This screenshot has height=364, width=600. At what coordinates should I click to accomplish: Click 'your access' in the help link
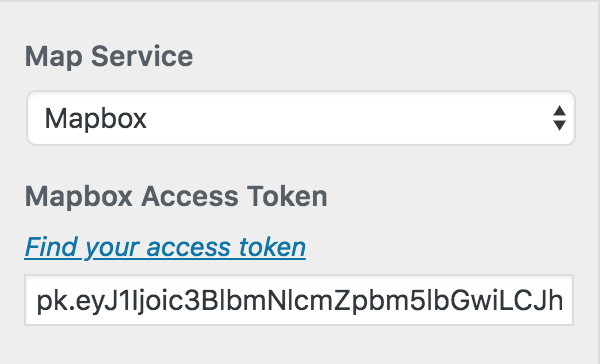(158, 248)
